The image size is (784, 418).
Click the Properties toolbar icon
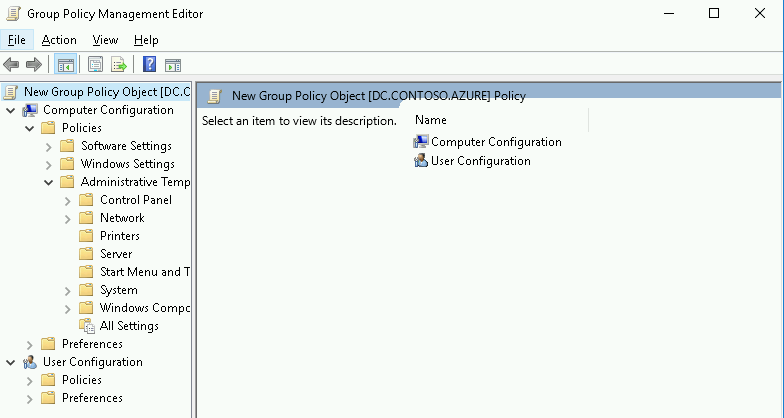click(x=95, y=64)
